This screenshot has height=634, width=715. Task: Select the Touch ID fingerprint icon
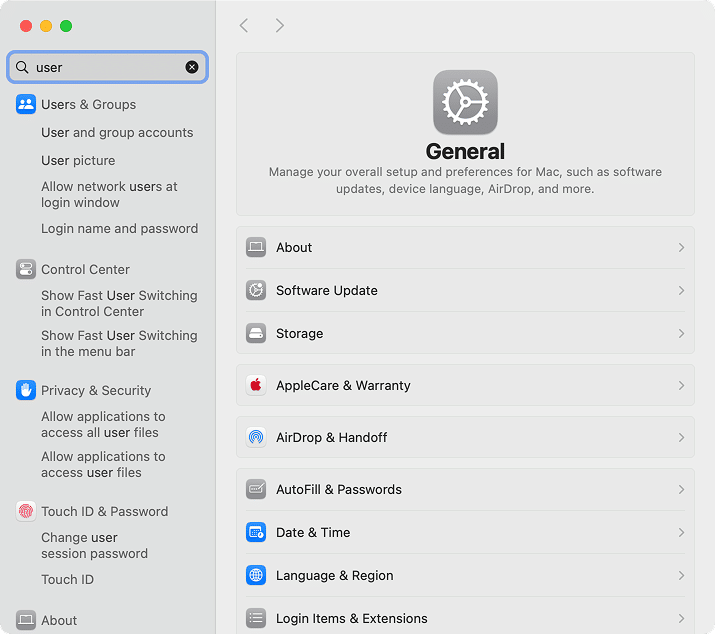pos(26,511)
